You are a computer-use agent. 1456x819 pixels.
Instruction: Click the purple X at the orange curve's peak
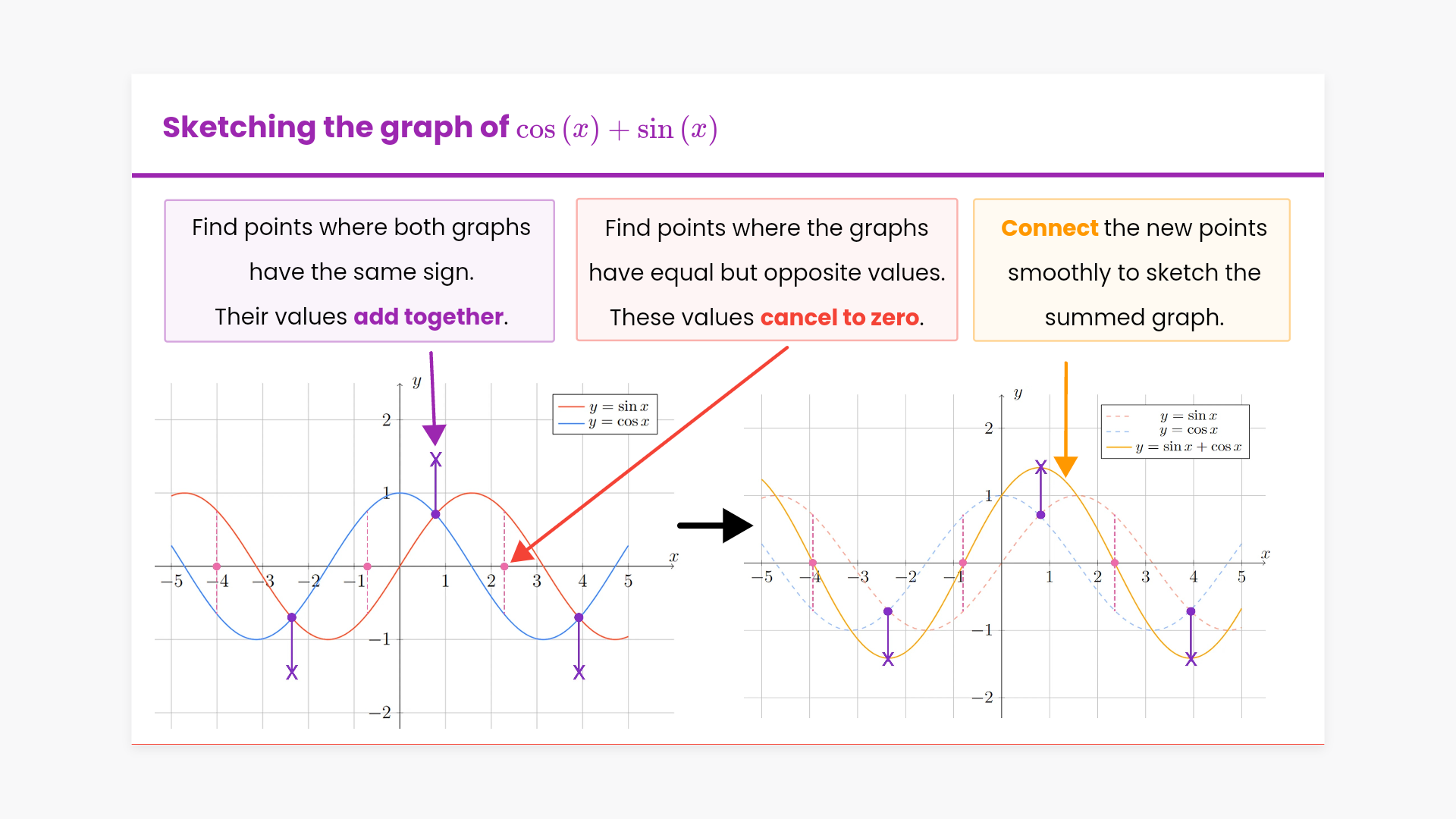[x=1041, y=468]
